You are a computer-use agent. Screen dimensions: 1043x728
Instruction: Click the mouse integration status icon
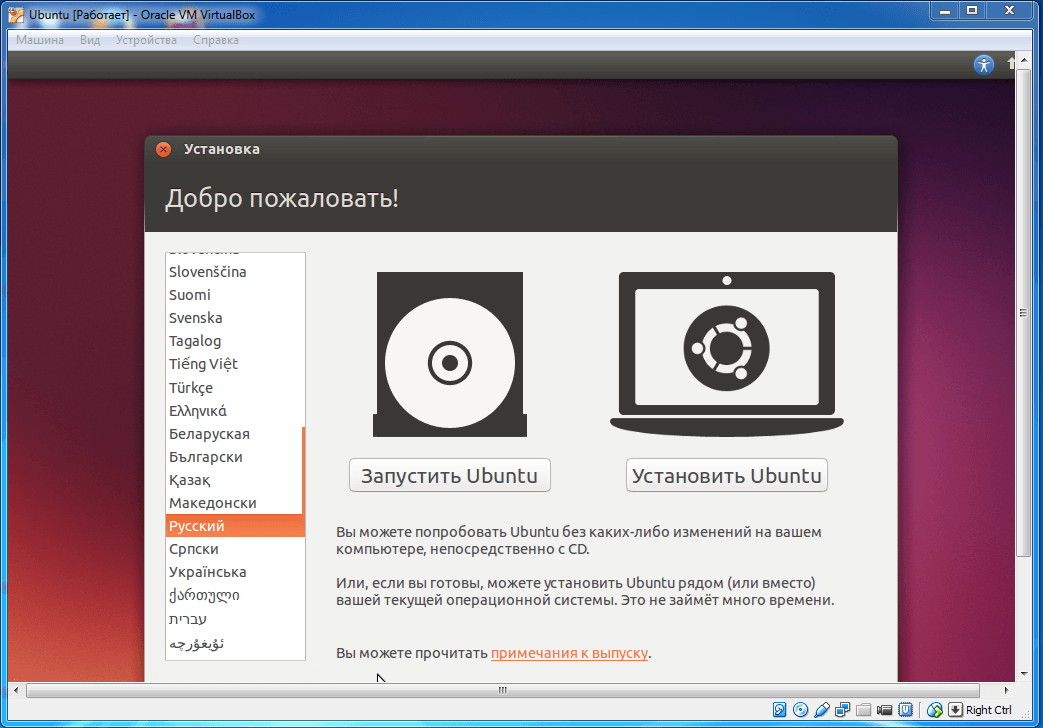935,710
